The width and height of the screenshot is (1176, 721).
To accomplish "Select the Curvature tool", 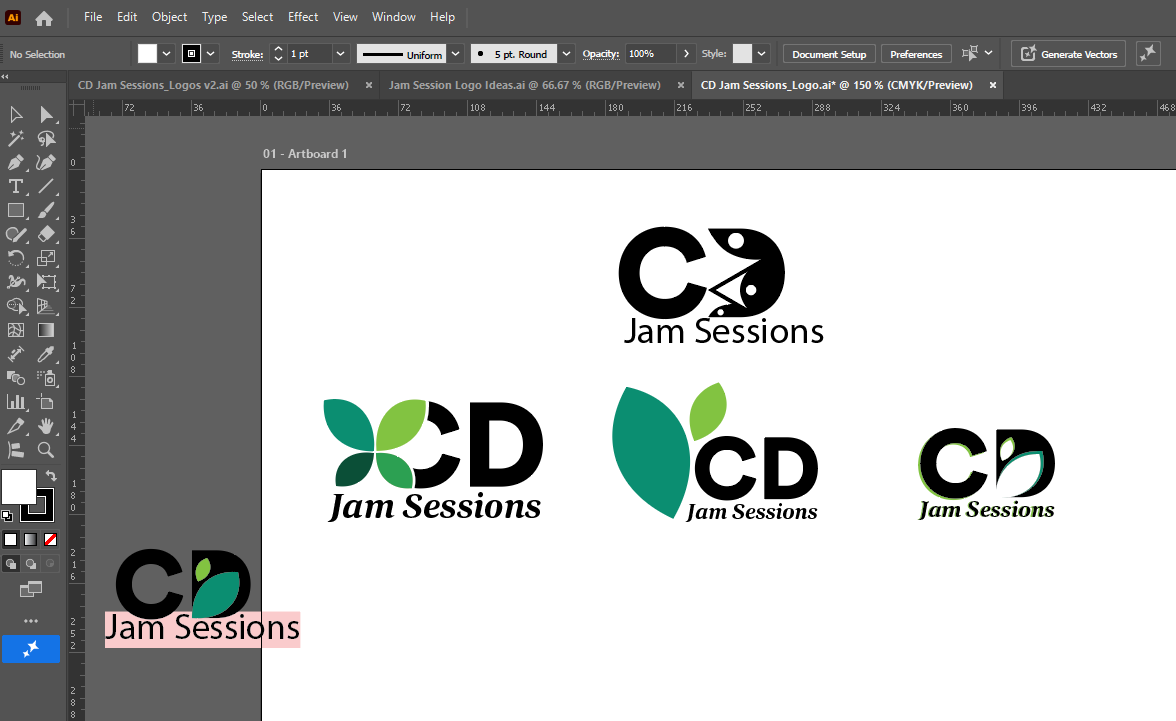I will click(46, 163).
